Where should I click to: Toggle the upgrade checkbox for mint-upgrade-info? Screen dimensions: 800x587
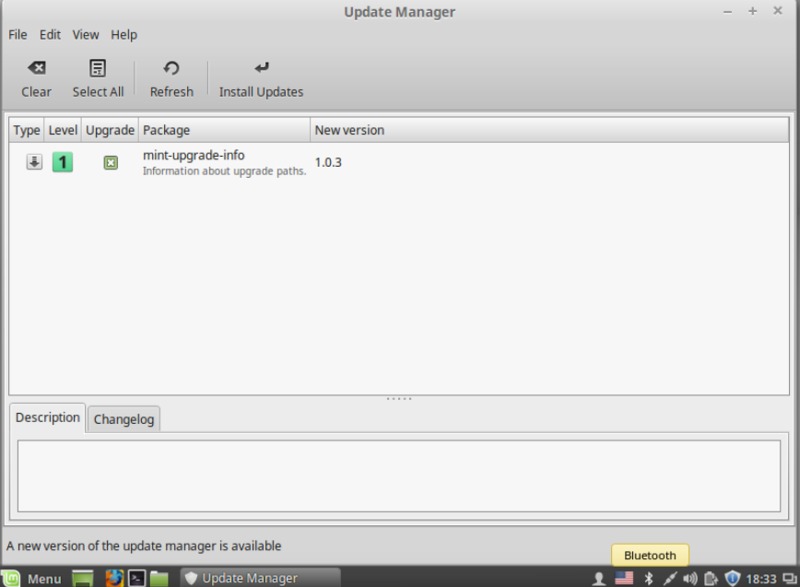point(110,162)
